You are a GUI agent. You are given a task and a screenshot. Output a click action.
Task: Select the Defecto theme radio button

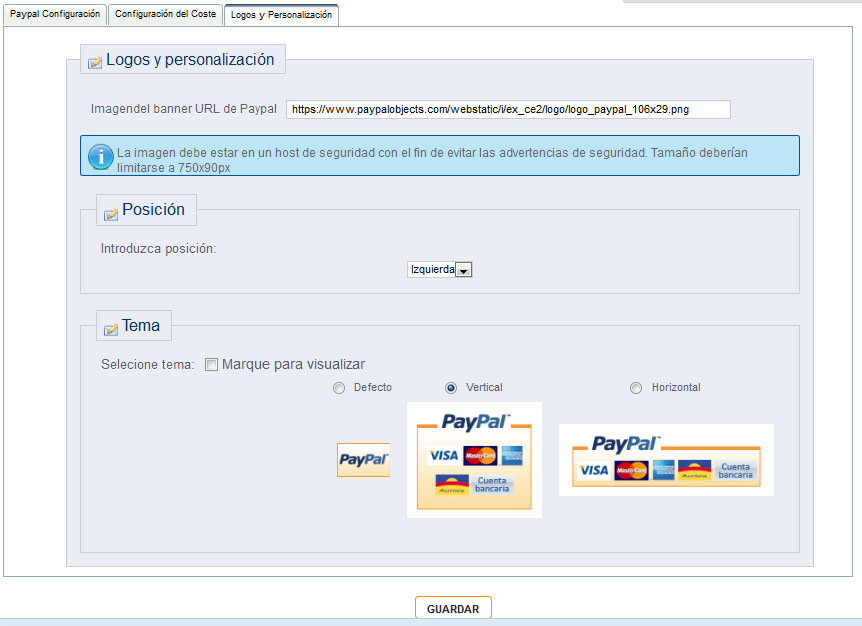[x=339, y=388]
